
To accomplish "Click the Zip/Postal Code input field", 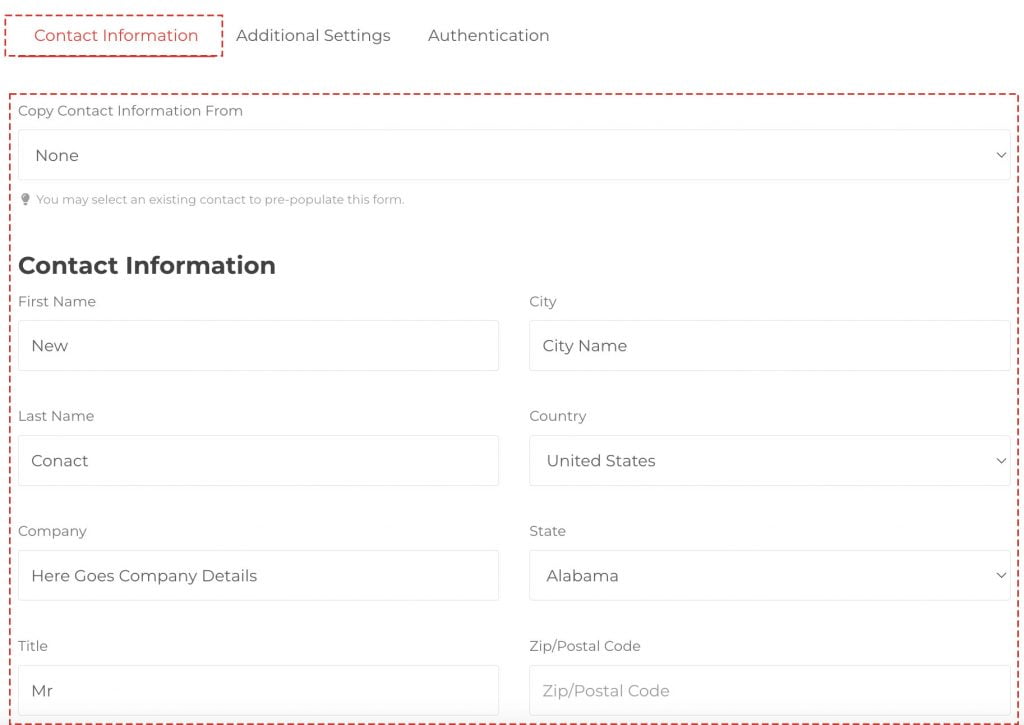I will (x=769, y=690).
